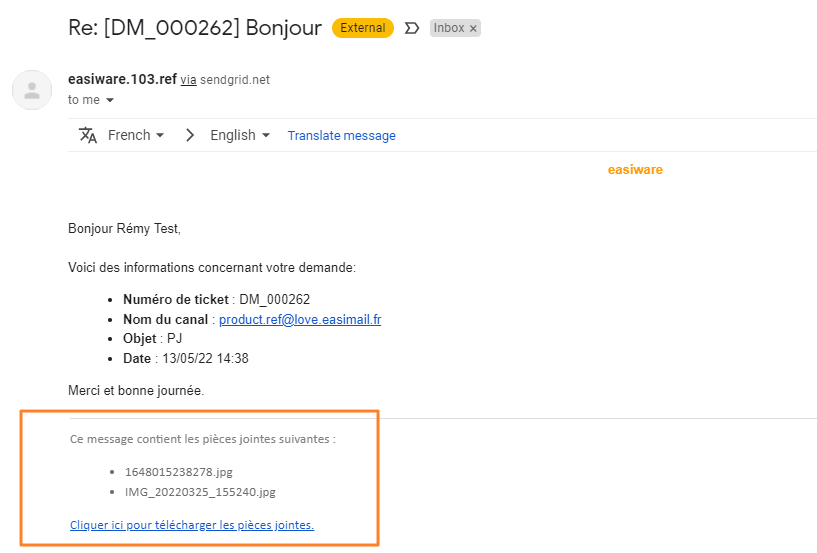Click the link to download the attachments
The height and width of the screenshot is (553, 817).
(192, 524)
